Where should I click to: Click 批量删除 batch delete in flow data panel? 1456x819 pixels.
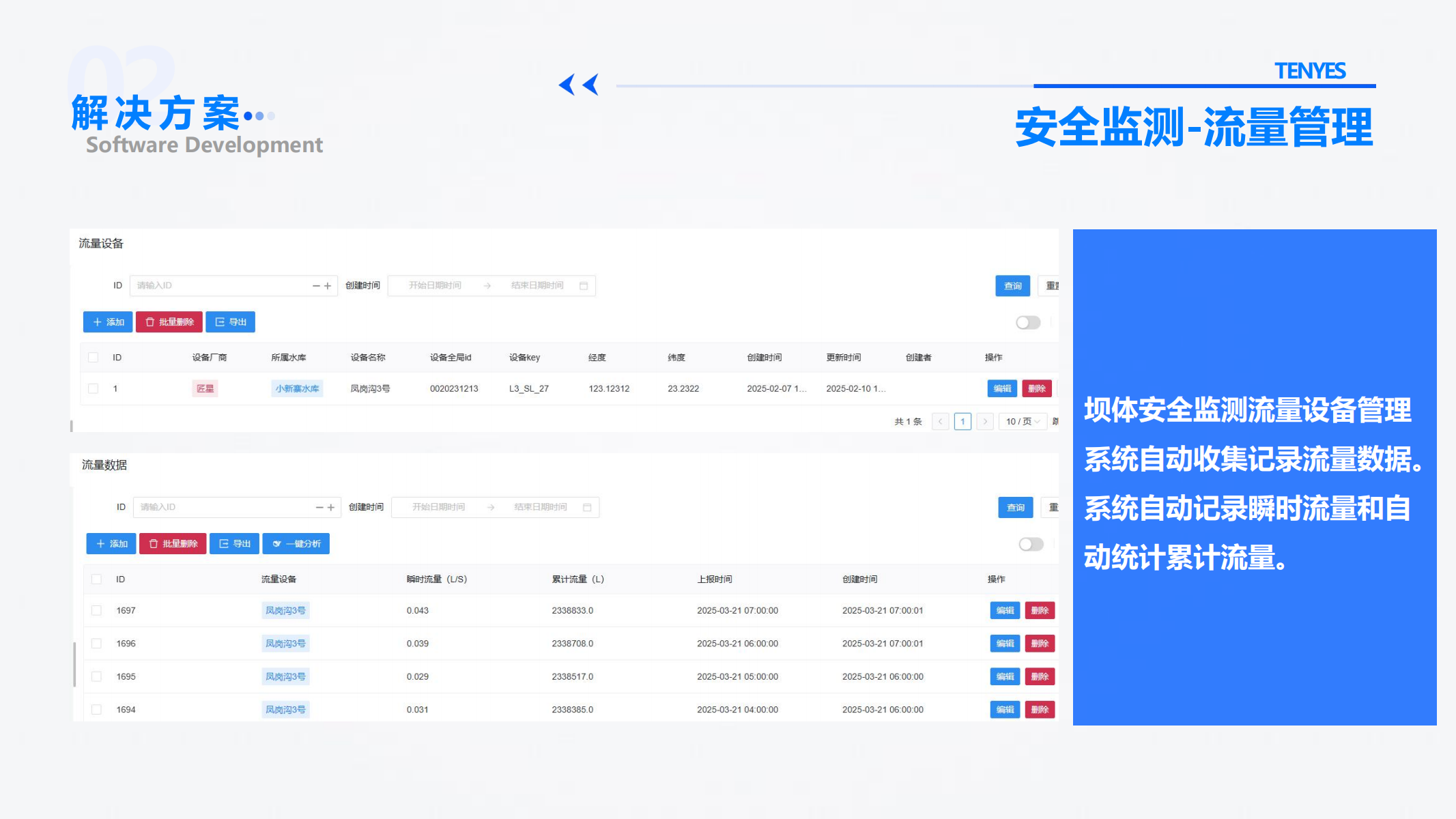(x=173, y=544)
